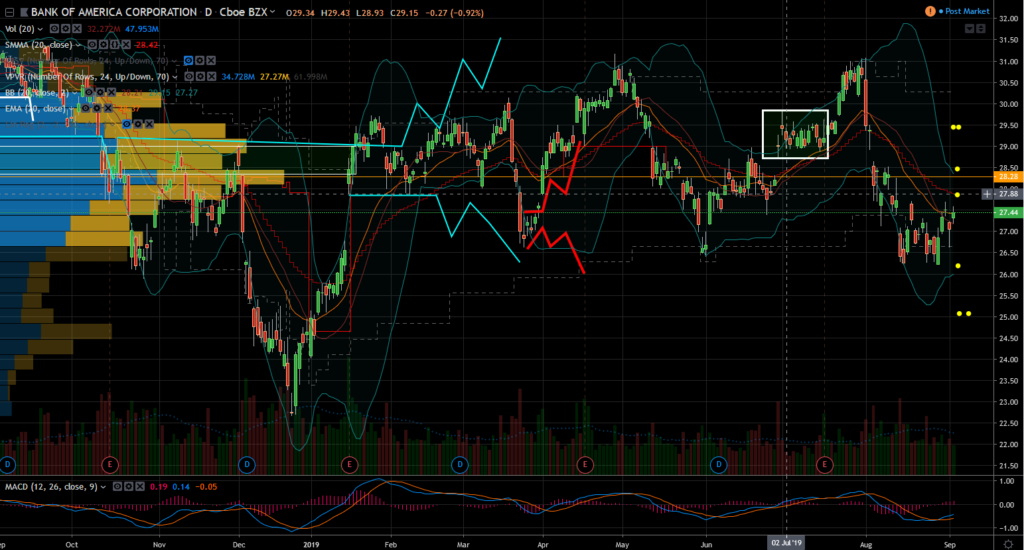Screen dimensions: 1024x550
Task: Open earnings E marker between Apr and May
Action: coord(584,465)
